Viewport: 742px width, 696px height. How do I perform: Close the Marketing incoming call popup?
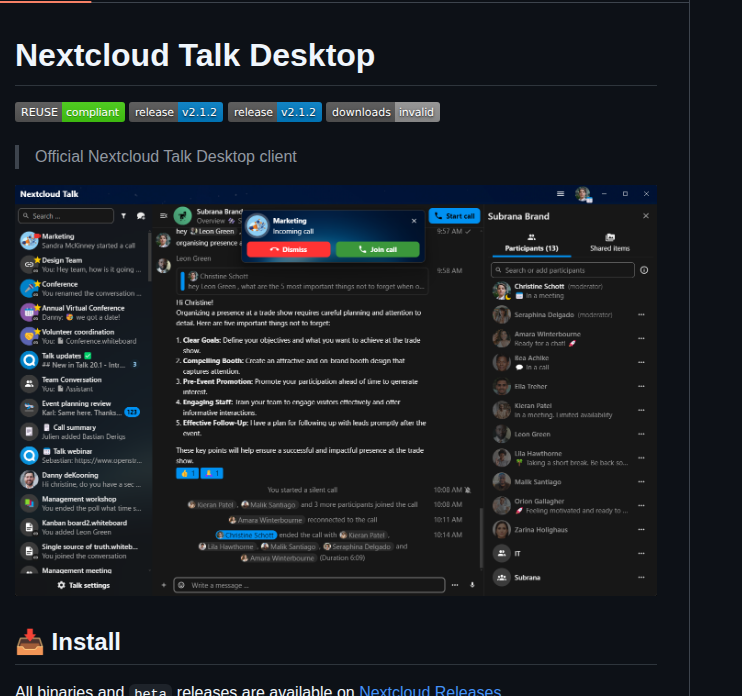414,221
